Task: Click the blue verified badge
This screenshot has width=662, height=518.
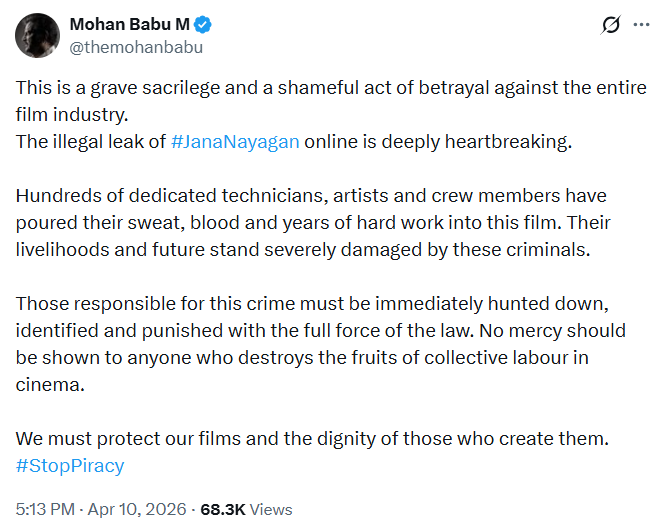Action: click(202, 24)
